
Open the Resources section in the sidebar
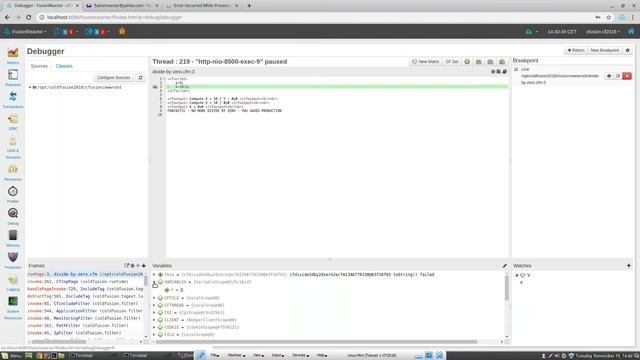(x=13, y=173)
